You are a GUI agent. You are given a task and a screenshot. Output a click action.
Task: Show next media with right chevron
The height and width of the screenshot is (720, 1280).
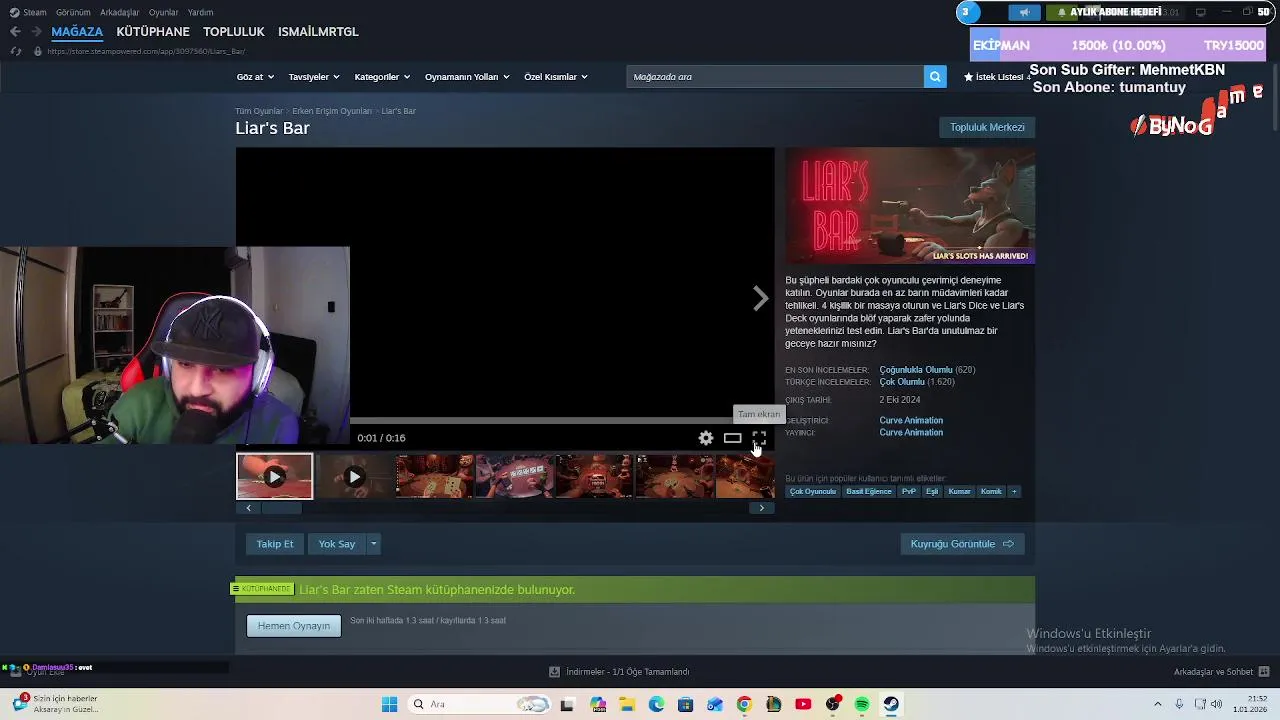[761, 298]
